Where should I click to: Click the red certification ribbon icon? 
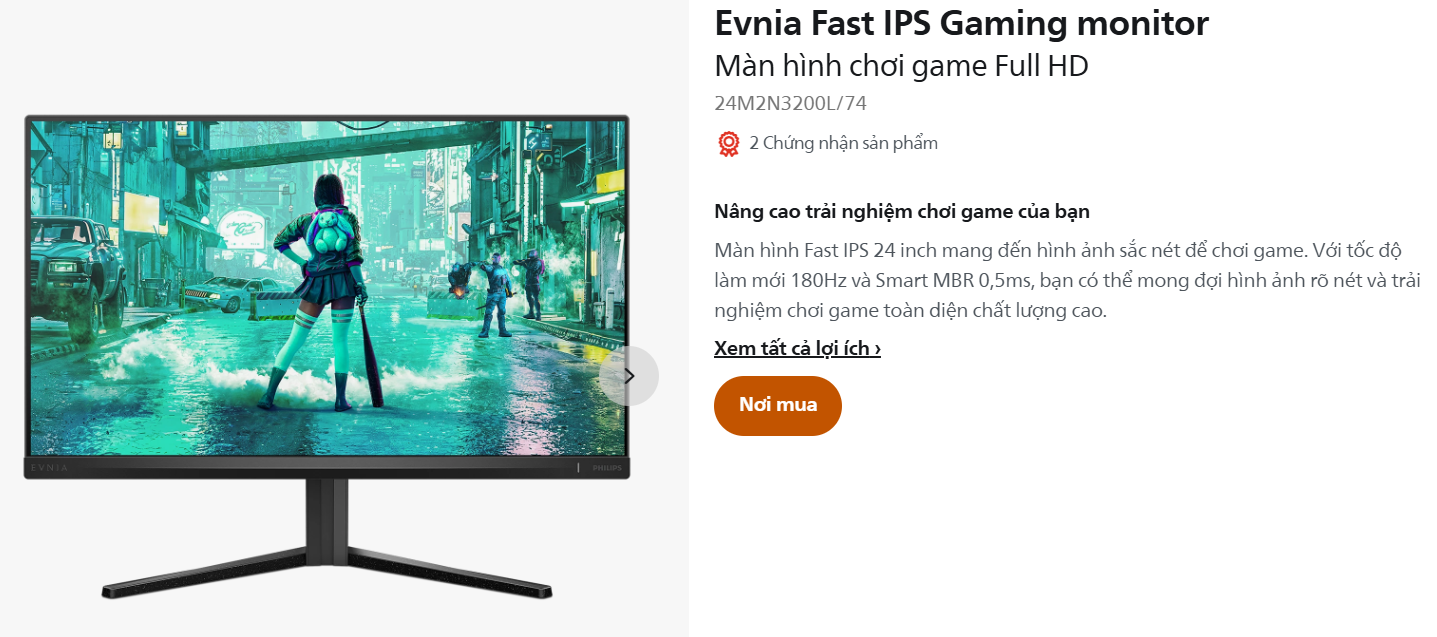coord(728,144)
